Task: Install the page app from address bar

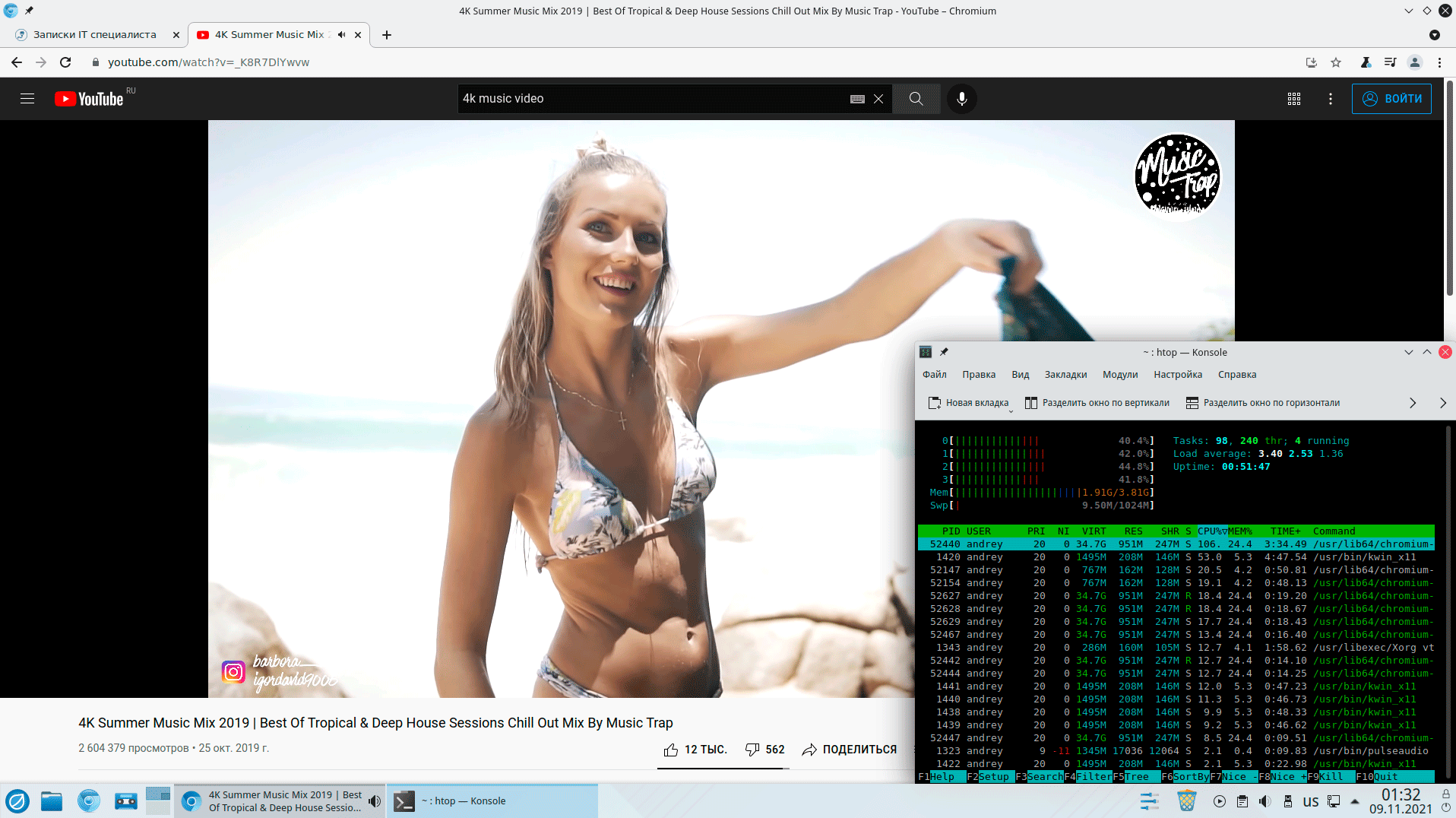Action: pos(1312,62)
